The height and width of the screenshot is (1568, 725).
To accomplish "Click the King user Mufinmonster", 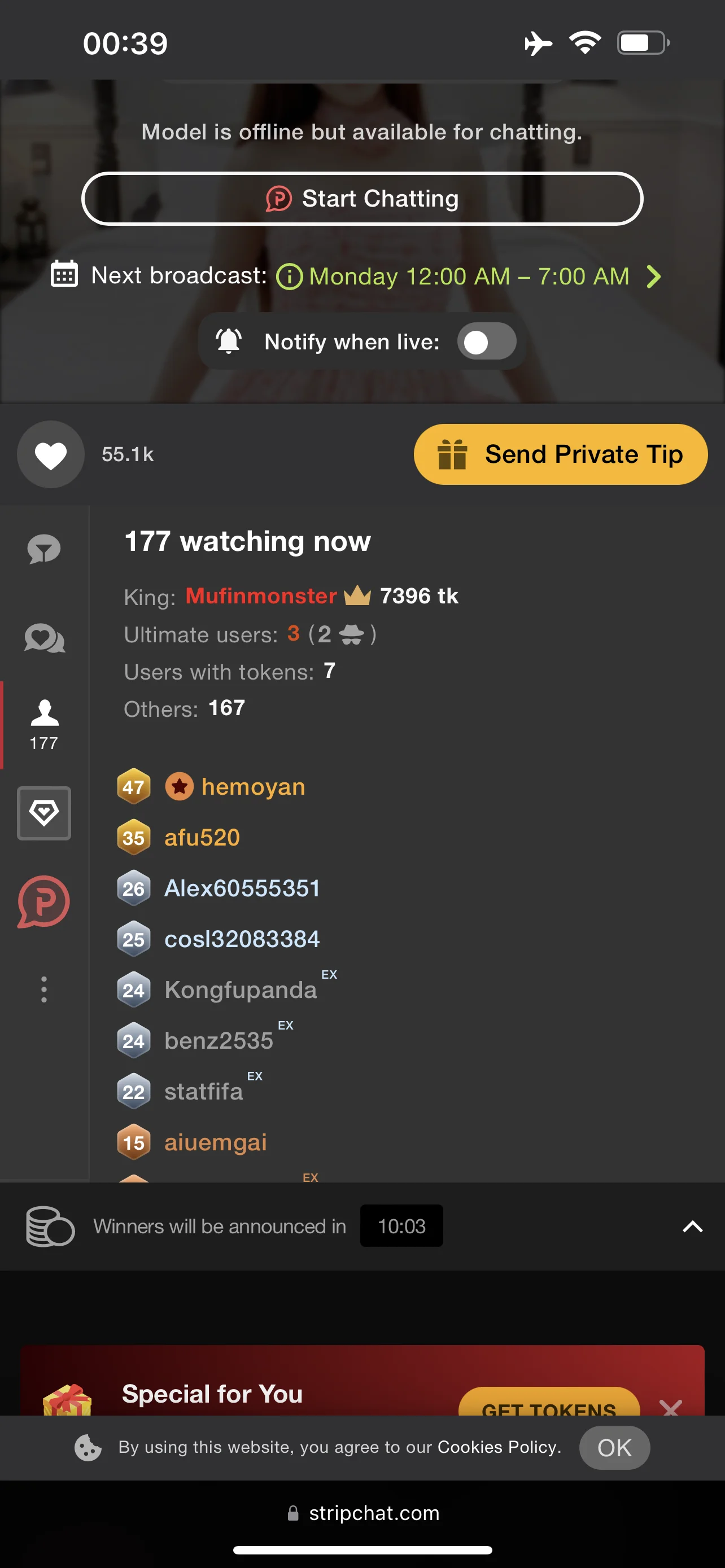I will click(x=260, y=596).
